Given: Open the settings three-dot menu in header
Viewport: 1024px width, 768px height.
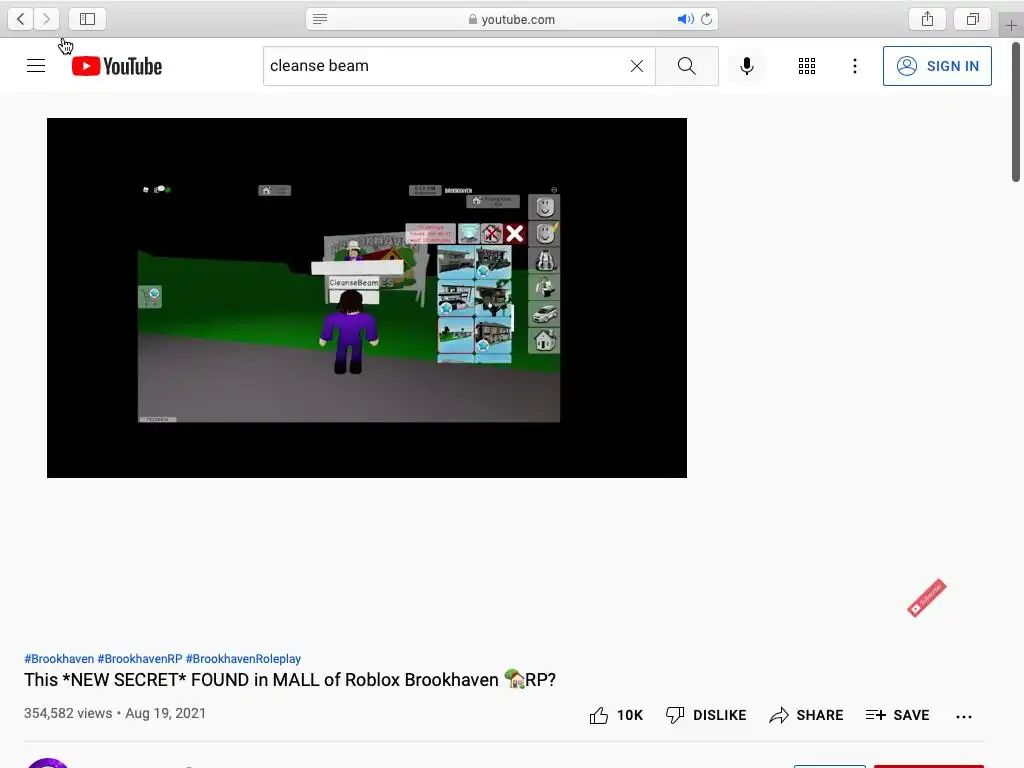Looking at the screenshot, I should (855, 66).
